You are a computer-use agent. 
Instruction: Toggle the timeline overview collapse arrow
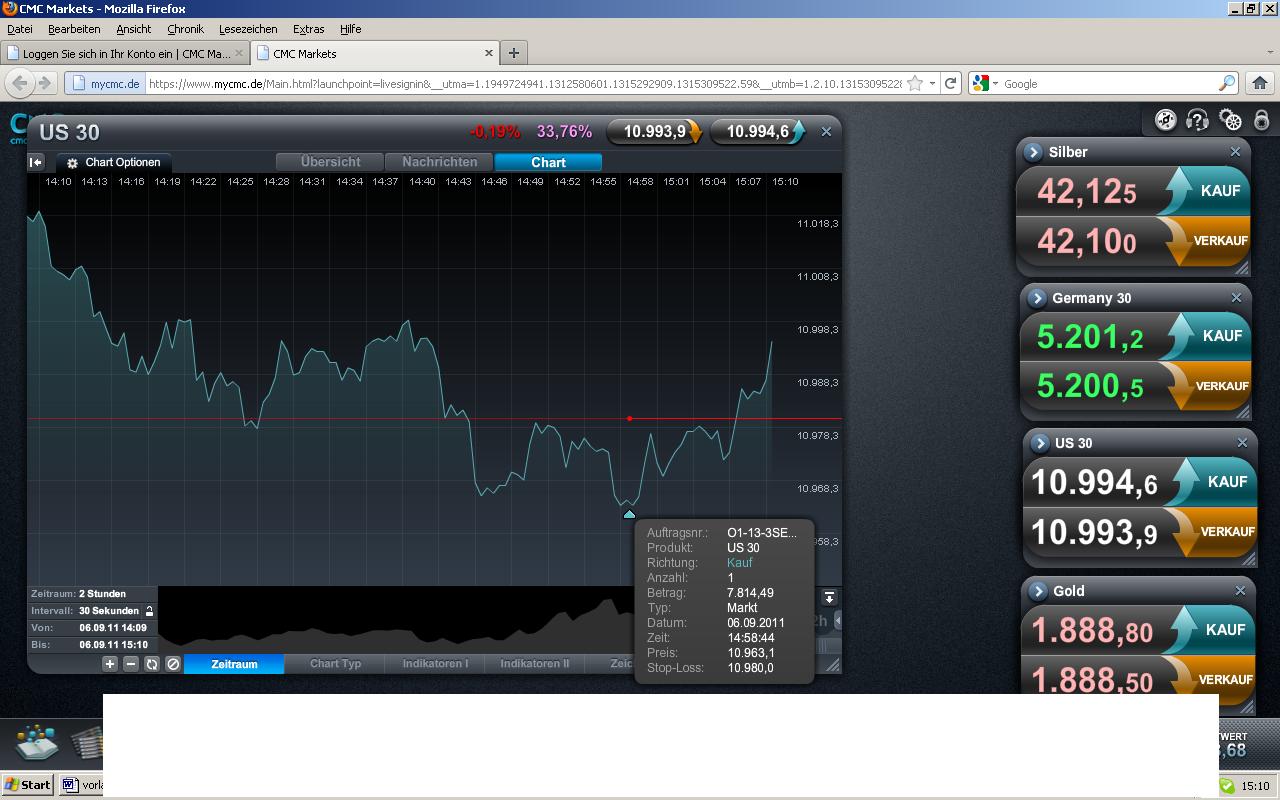[829, 597]
